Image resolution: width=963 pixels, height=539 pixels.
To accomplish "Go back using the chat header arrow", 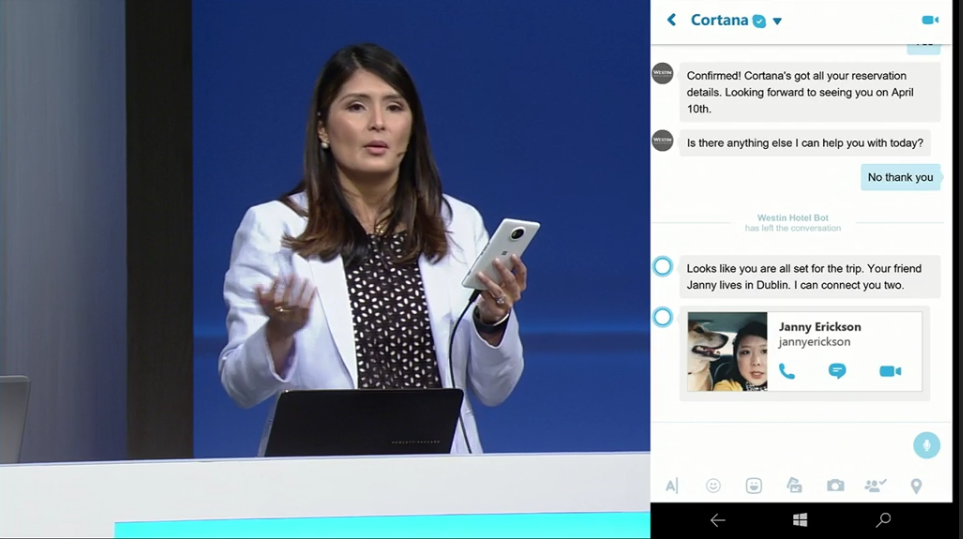I will tap(671, 20).
